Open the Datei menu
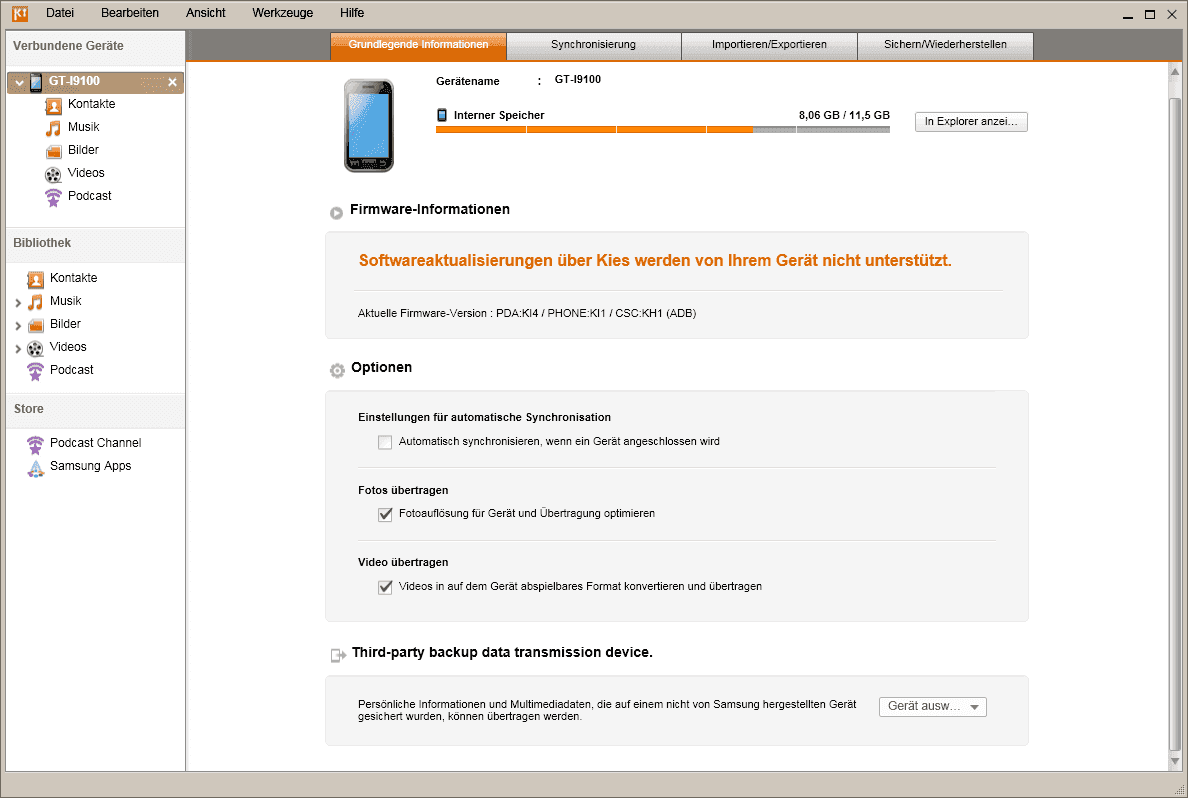The image size is (1188, 798). tap(60, 13)
